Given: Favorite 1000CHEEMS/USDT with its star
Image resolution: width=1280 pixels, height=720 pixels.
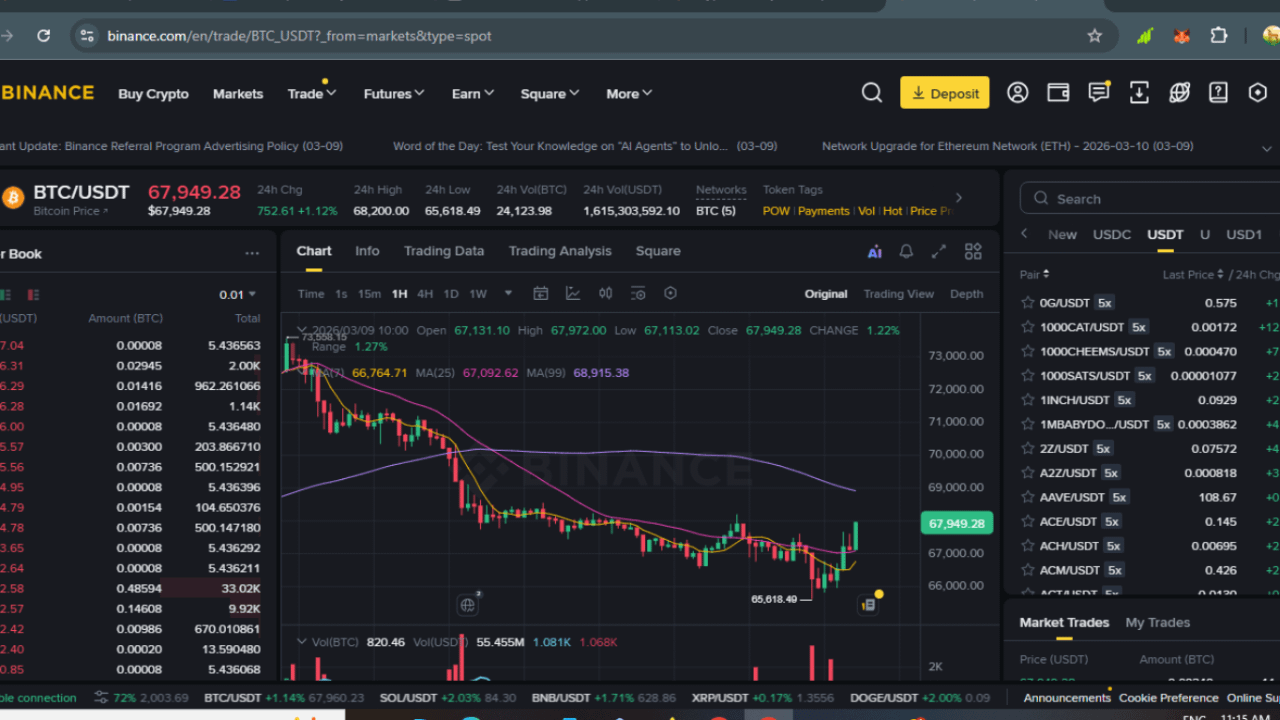Looking at the screenshot, I should pyautogui.click(x=1027, y=352).
